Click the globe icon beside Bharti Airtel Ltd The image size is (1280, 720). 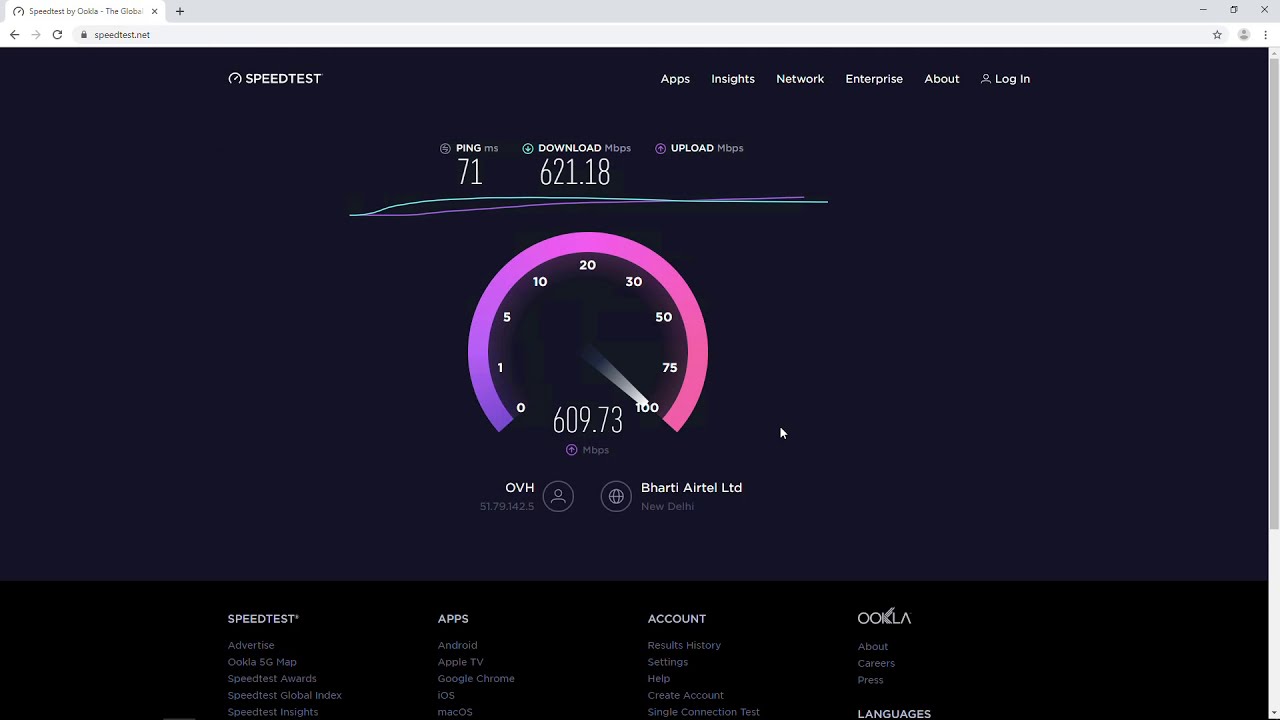(616, 496)
